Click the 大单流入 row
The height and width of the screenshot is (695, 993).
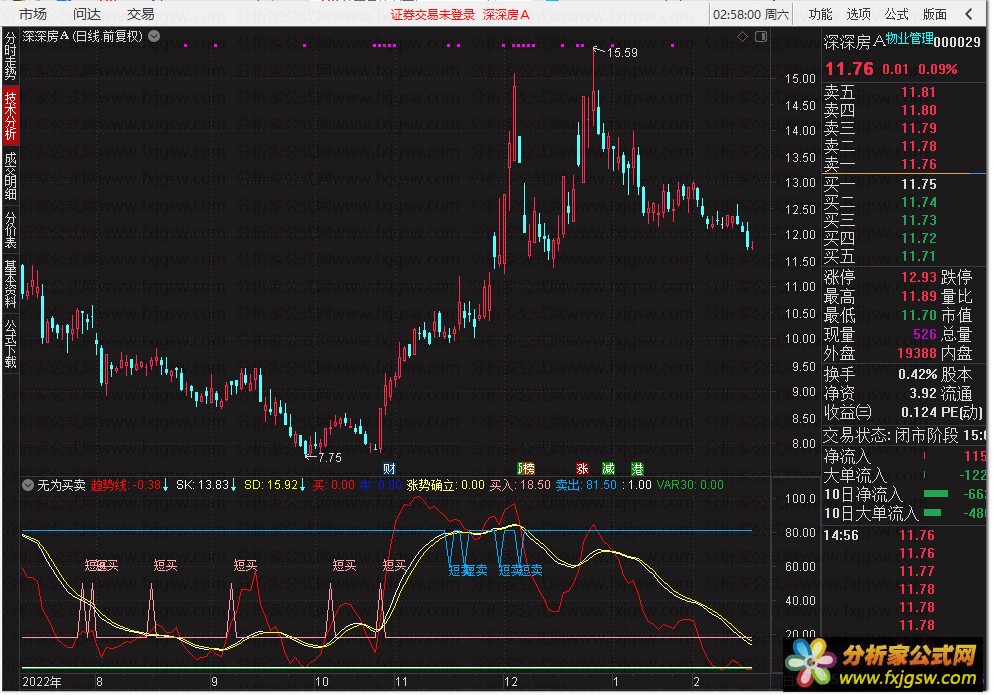(x=904, y=475)
